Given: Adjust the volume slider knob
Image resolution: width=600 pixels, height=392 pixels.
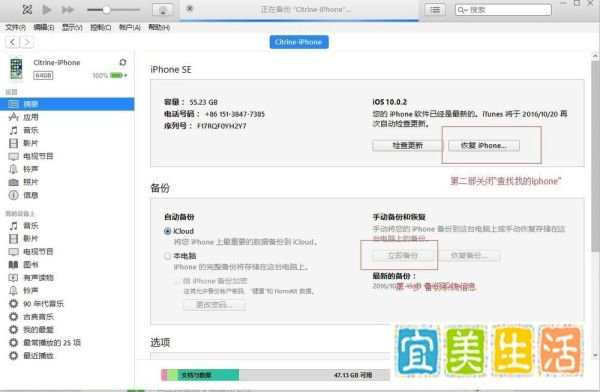Looking at the screenshot, I should click(x=106, y=10).
